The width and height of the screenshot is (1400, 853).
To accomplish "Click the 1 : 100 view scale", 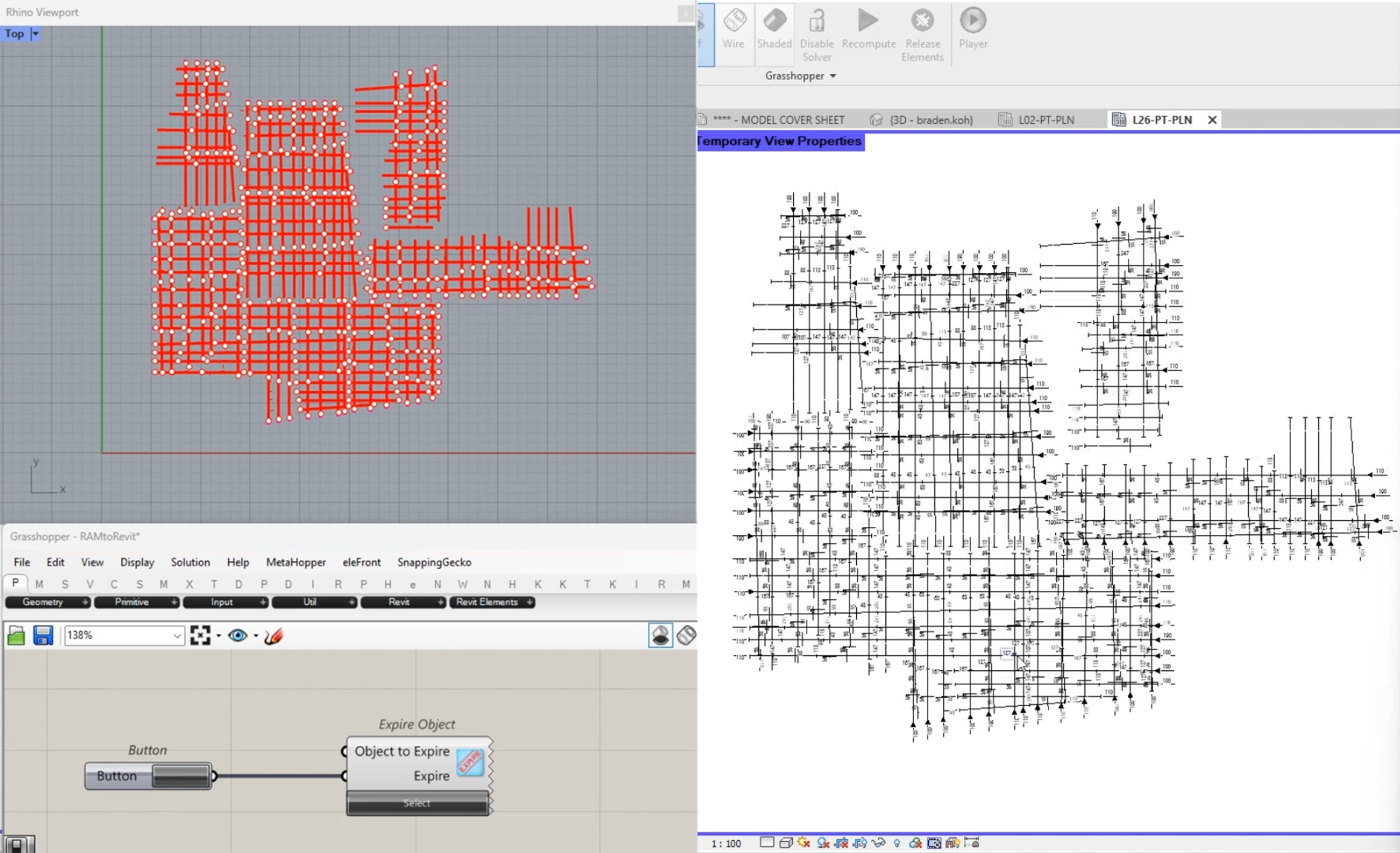I will [x=725, y=843].
